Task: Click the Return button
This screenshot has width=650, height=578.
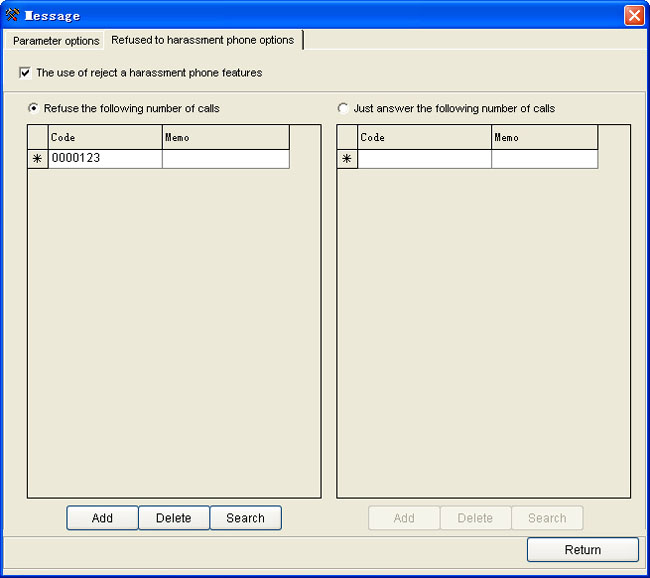Action: (582, 550)
